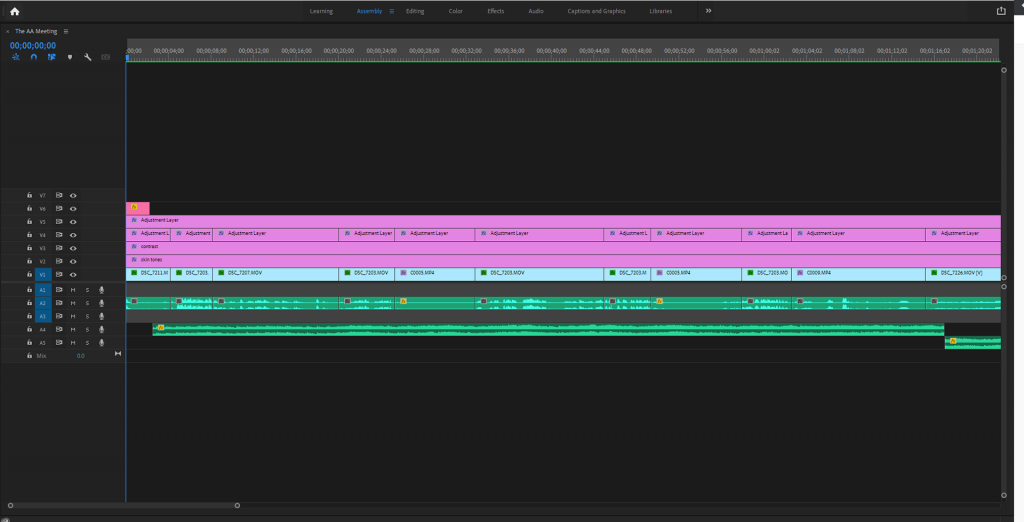1024x522 pixels.
Task: Hide track V5 using eye icon
Action: (x=73, y=221)
